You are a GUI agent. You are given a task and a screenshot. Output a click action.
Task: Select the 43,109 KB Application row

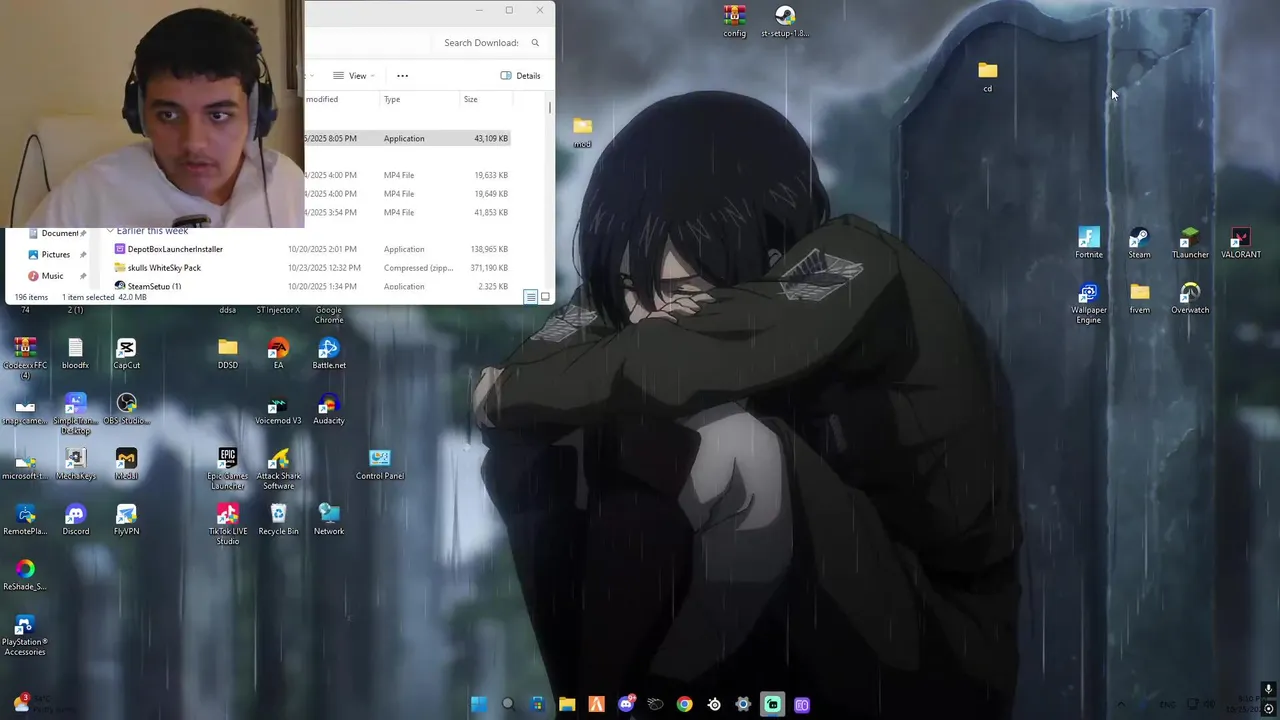tap(408, 138)
